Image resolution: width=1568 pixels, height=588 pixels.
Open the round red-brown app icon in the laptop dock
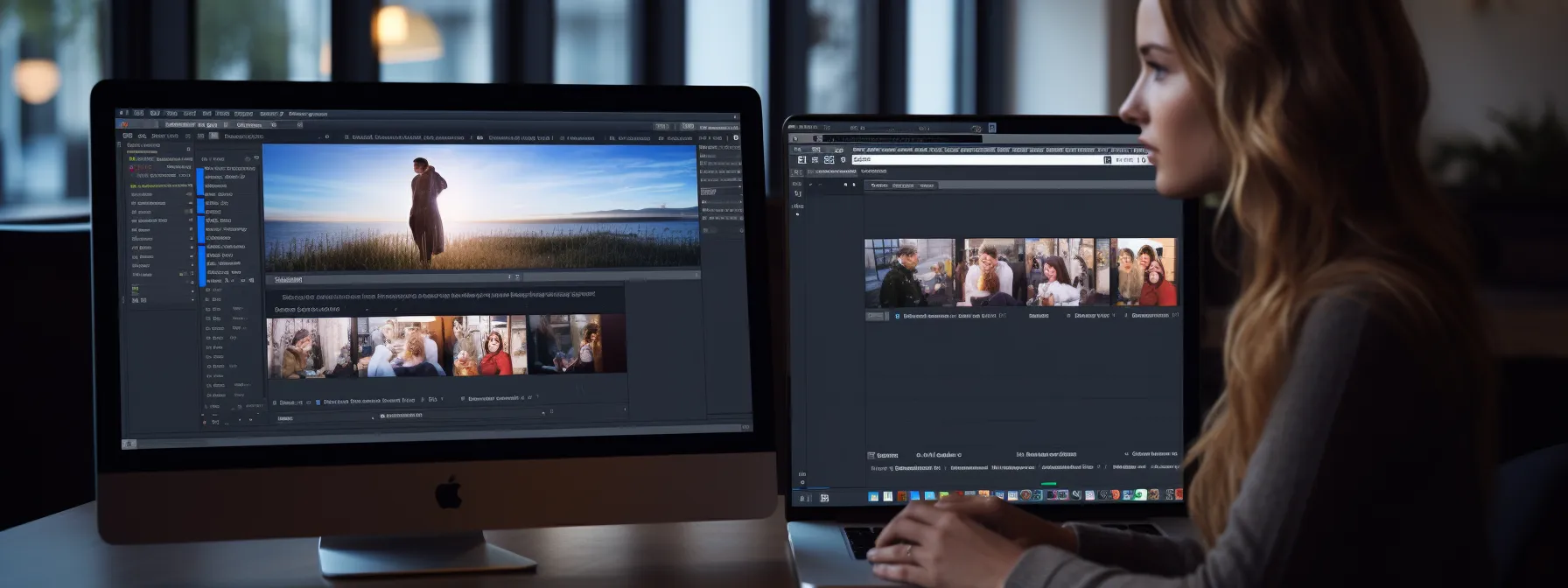(x=1025, y=495)
